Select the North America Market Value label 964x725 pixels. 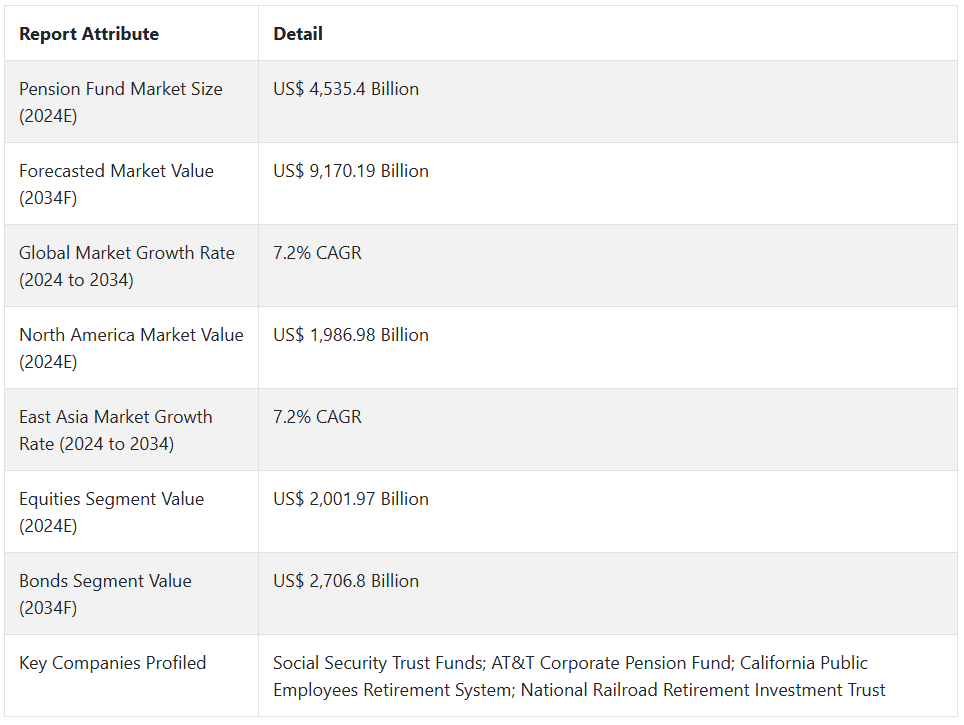131,348
